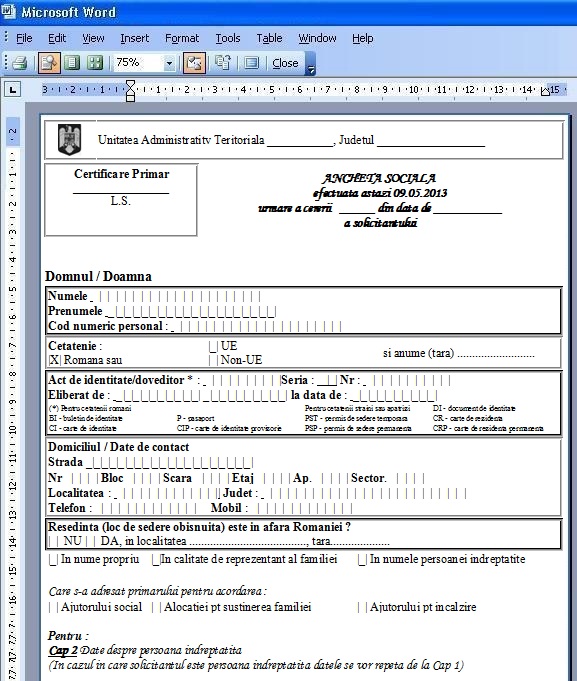Click the vertical ruler at mark 5
The width and height of the screenshot is (577, 681).
coord(13,289)
